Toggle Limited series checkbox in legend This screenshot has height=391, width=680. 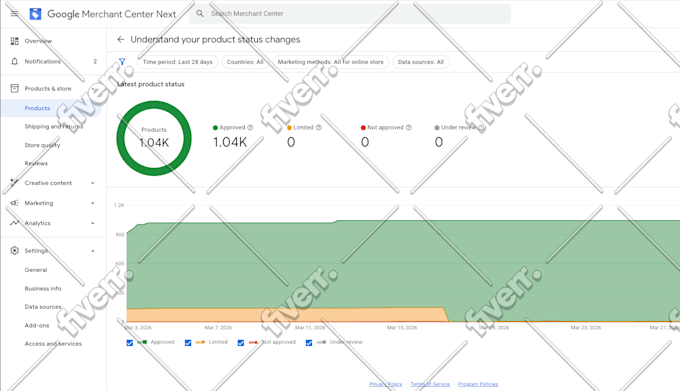pos(188,342)
